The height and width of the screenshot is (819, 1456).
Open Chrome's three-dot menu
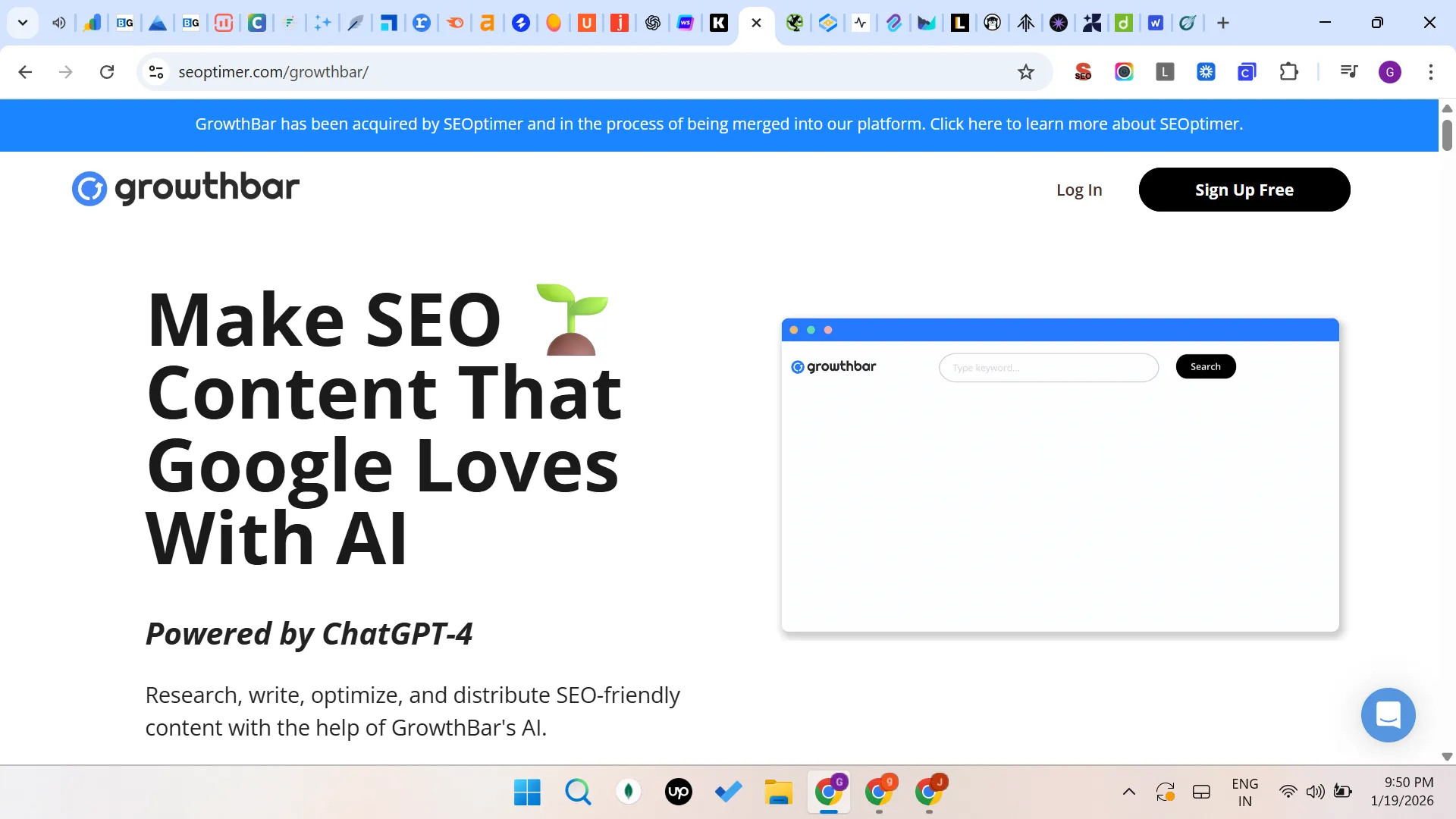[x=1432, y=72]
